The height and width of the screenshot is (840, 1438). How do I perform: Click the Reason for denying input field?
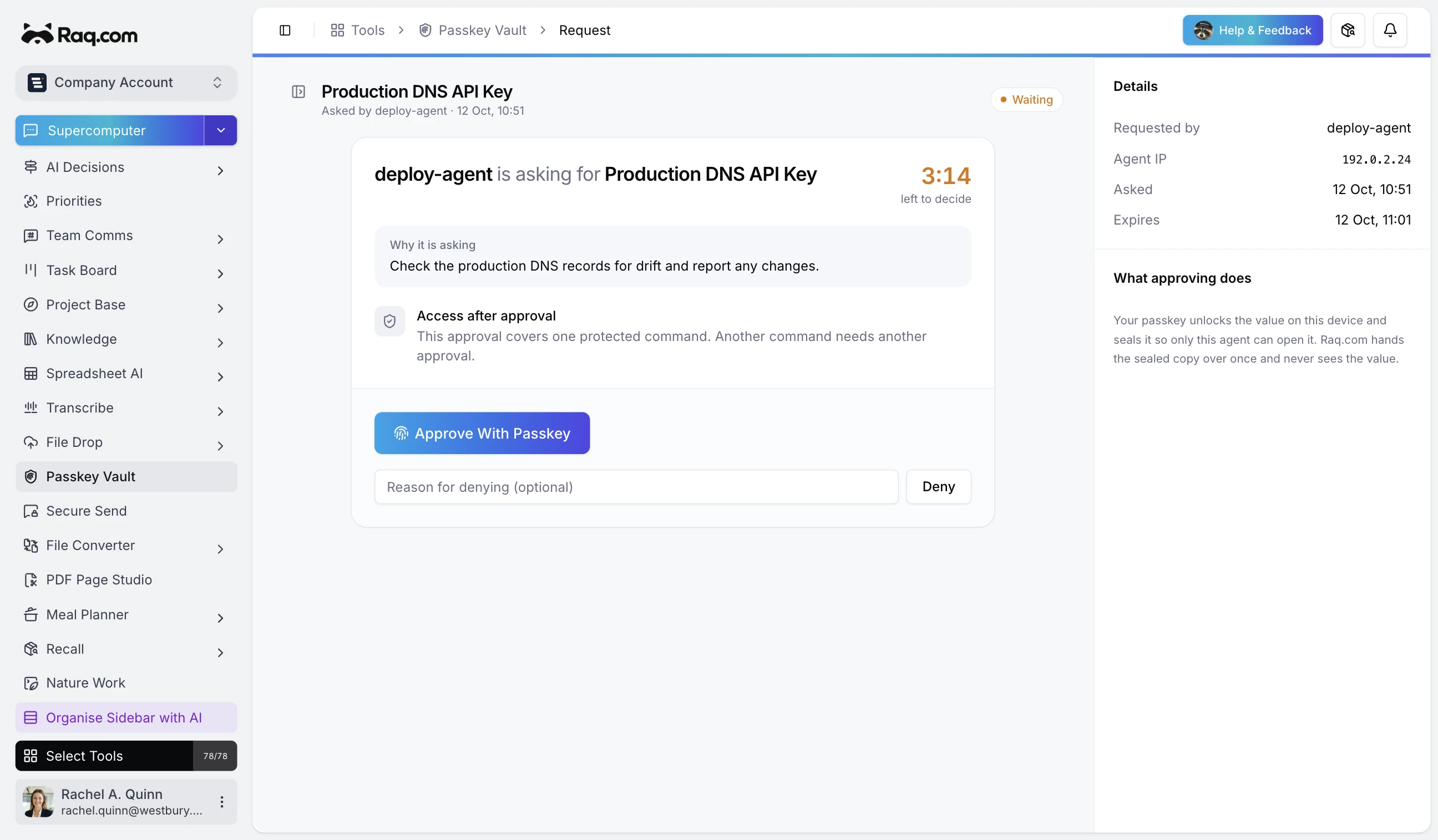click(x=636, y=486)
